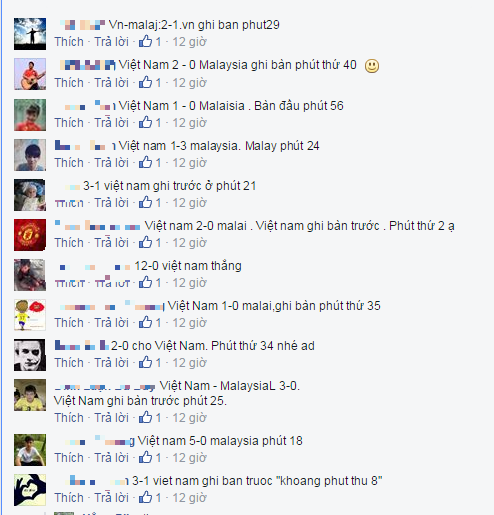Screen dimensions: 494x515
Task: Open the silhouette-against-sky avatar profile
Action: [x=30, y=34]
